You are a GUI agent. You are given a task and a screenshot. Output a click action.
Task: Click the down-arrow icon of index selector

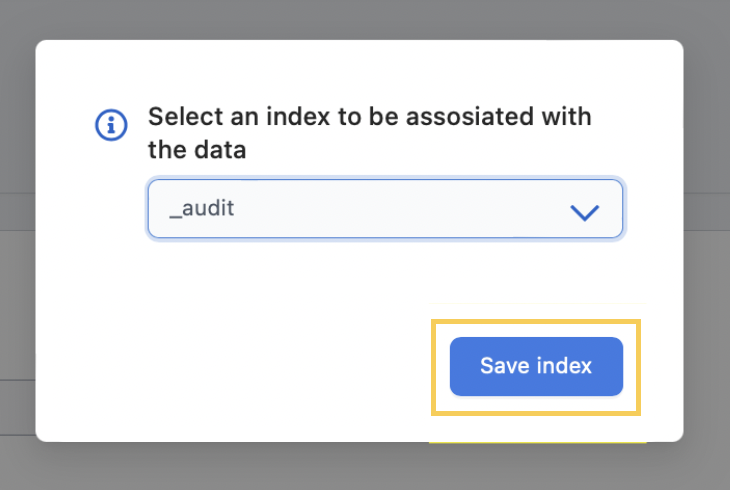tap(584, 212)
